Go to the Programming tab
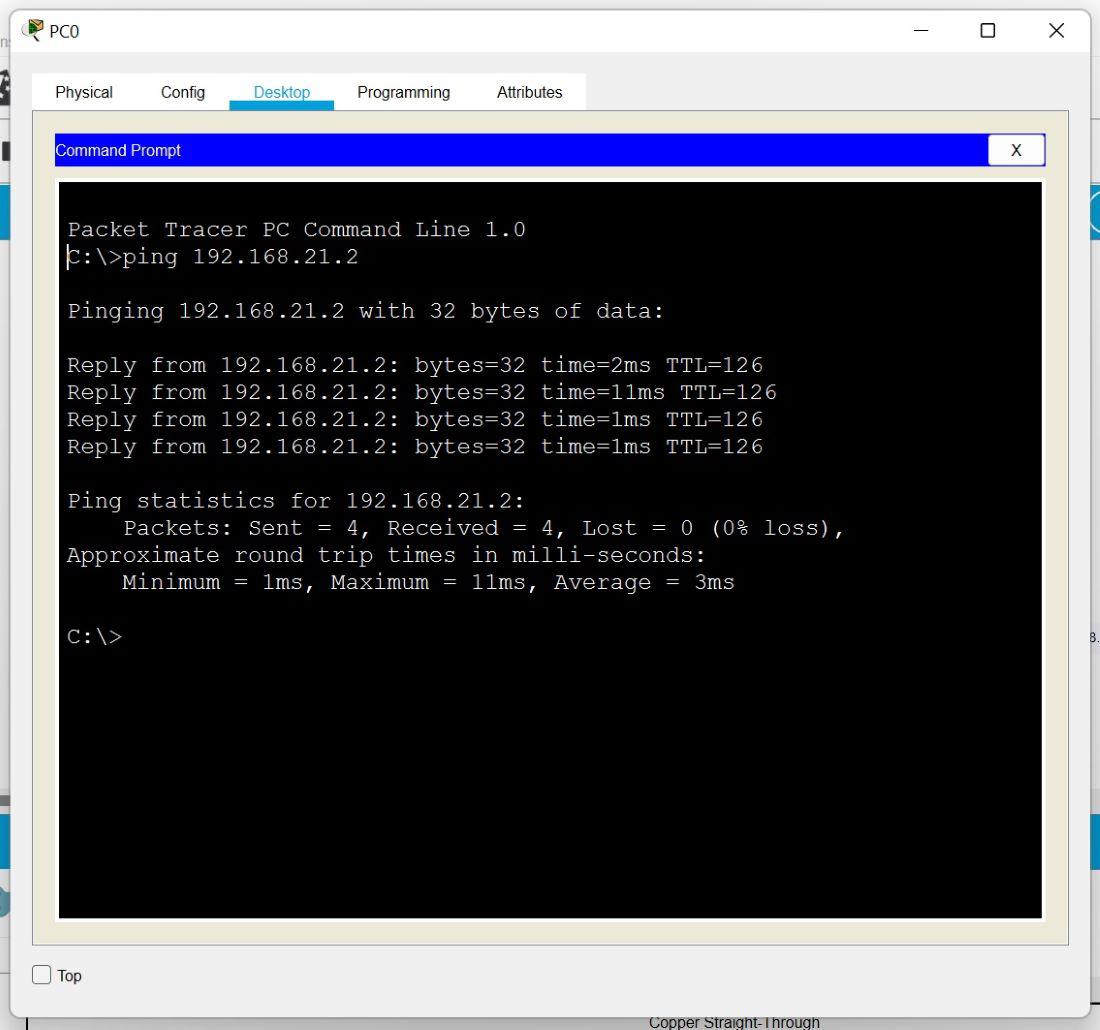This screenshot has width=1100, height=1030. pyautogui.click(x=403, y=92)
